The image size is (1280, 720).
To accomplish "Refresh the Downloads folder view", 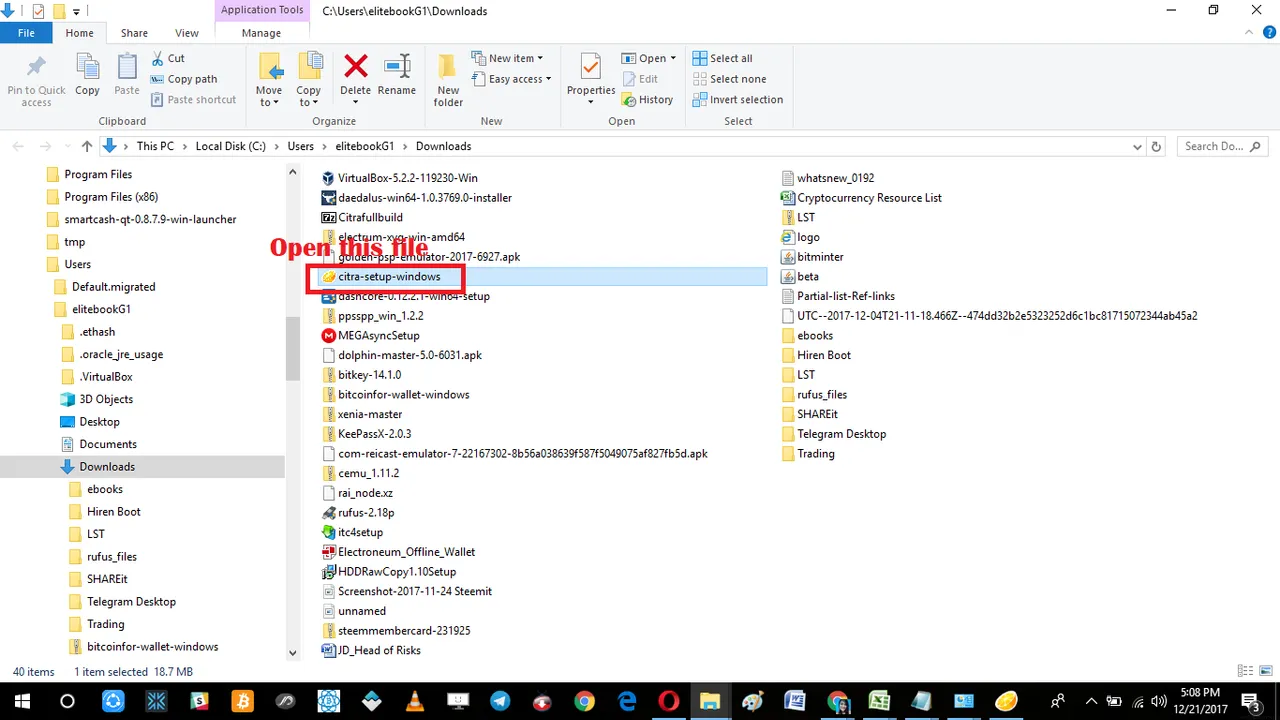I will (x=1156, y=146).
